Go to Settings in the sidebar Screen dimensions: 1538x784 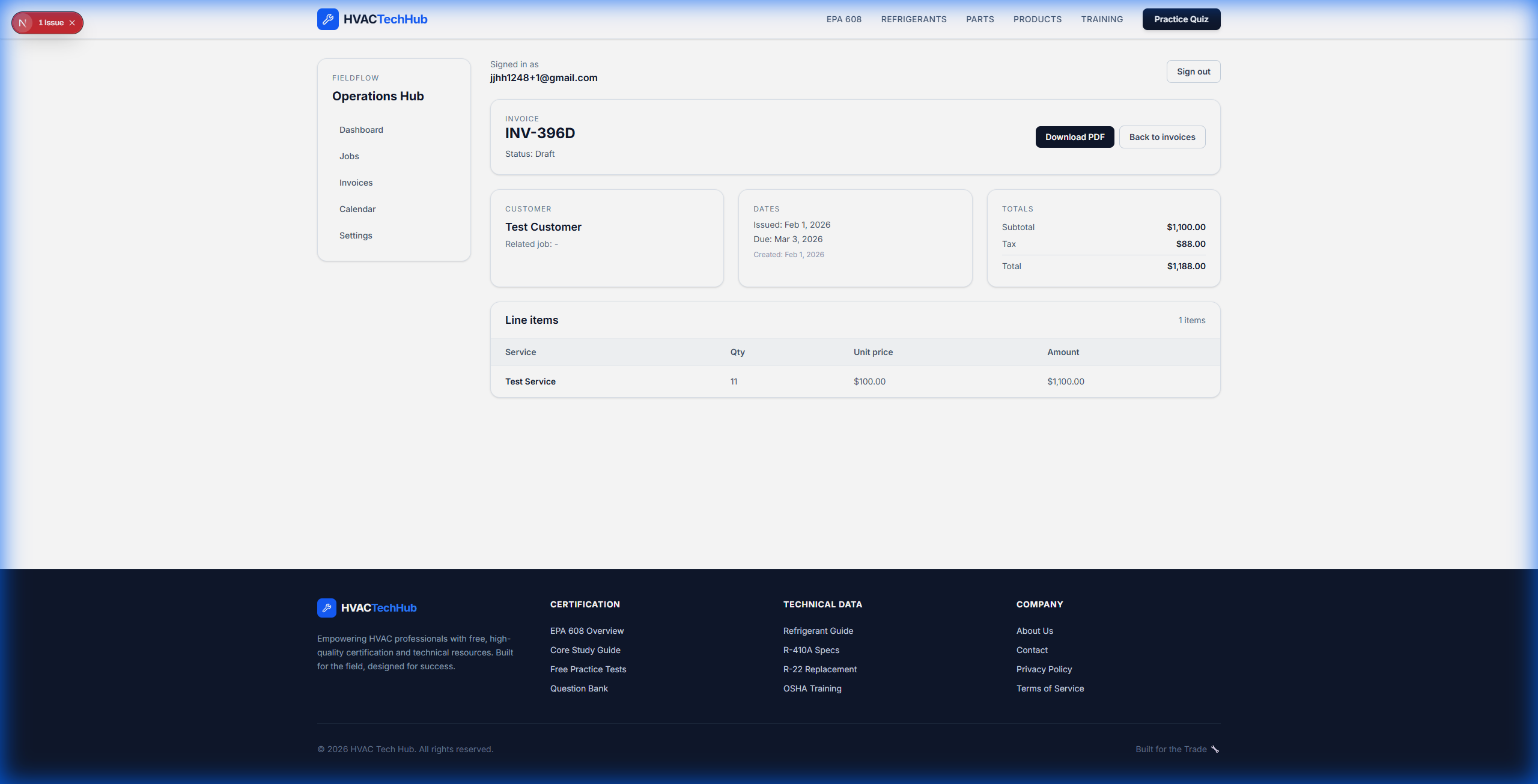tap(356, 235)
